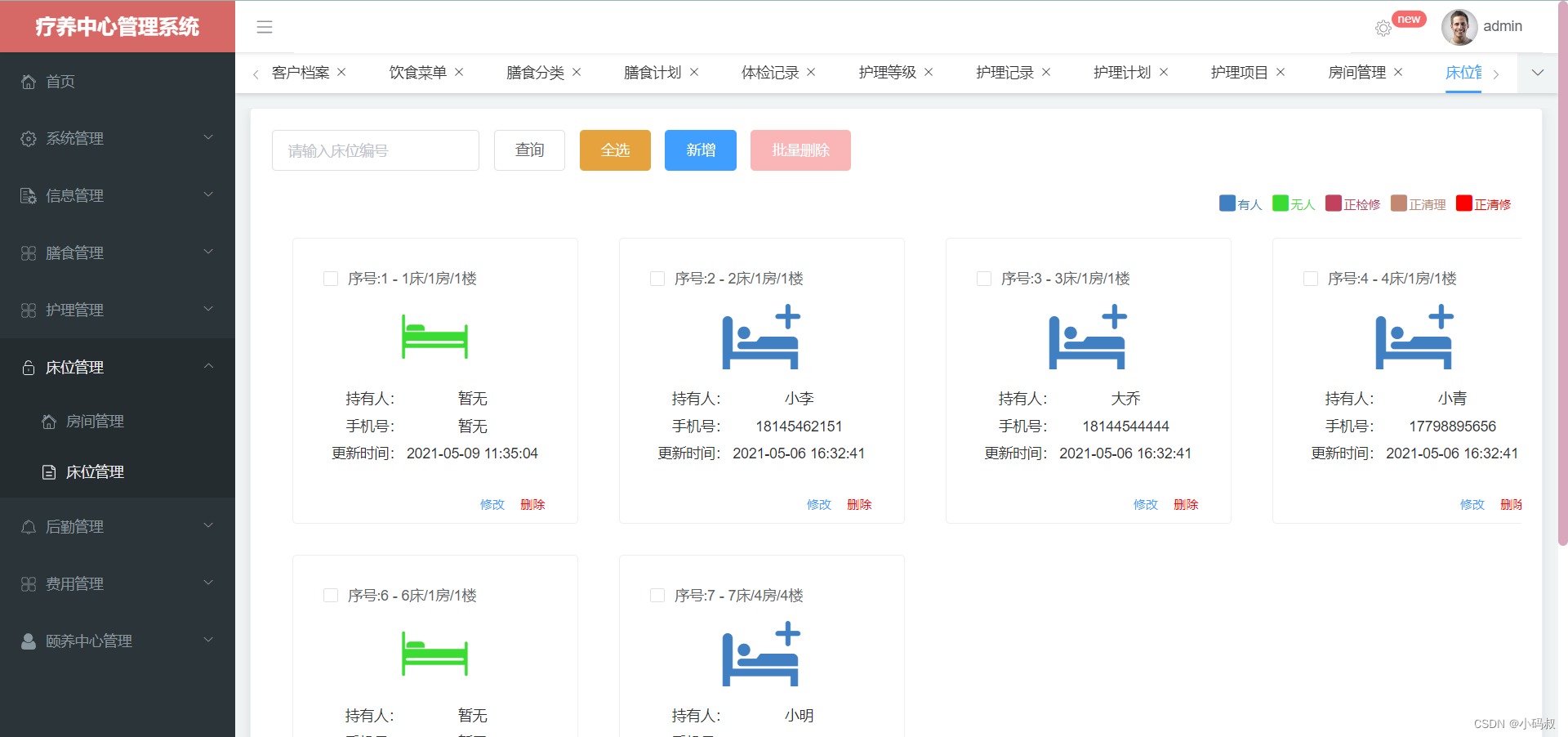Click the blue 有人 legend swatch
Viewport: 1568px width, 737px height.
1227,203
